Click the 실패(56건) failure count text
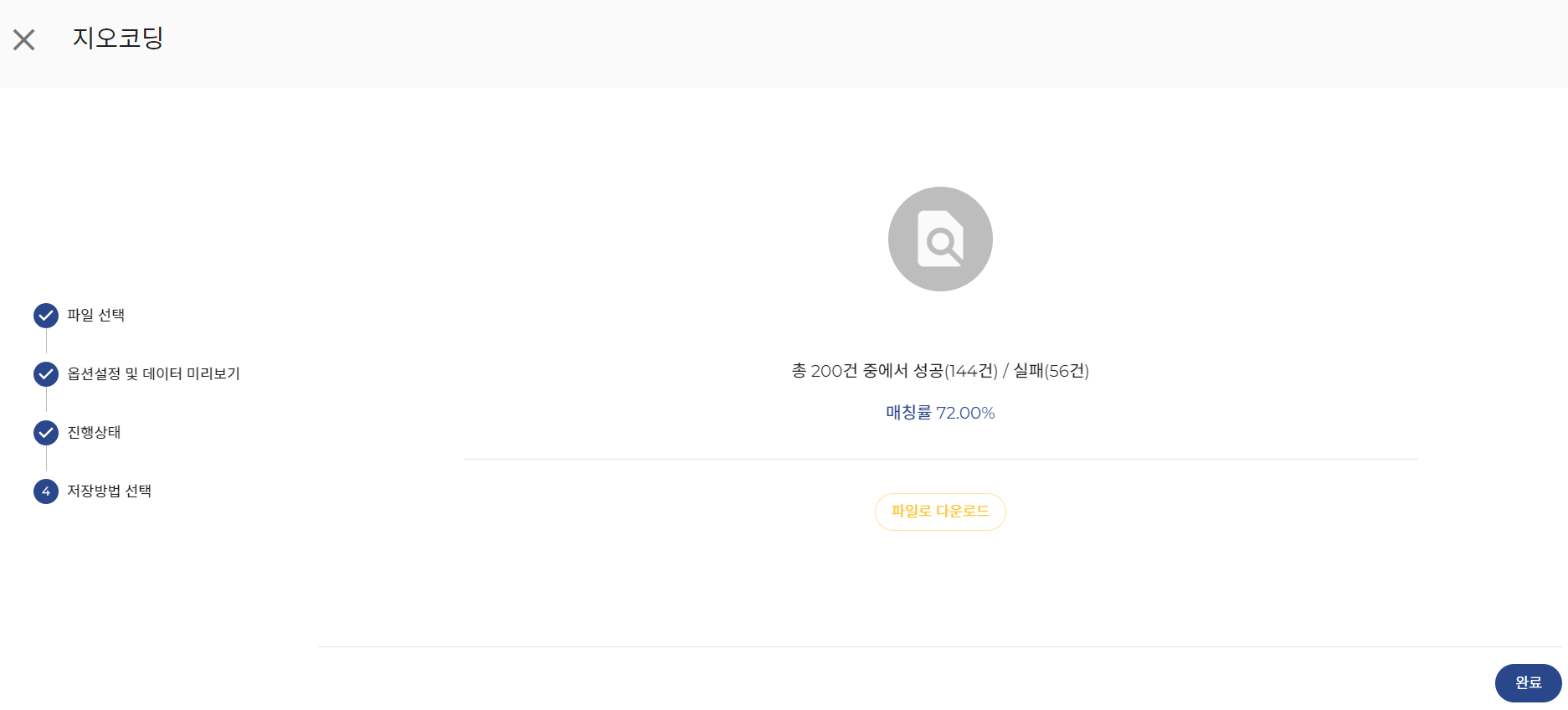This screenshot has width=1568, height=710. 1051,371
